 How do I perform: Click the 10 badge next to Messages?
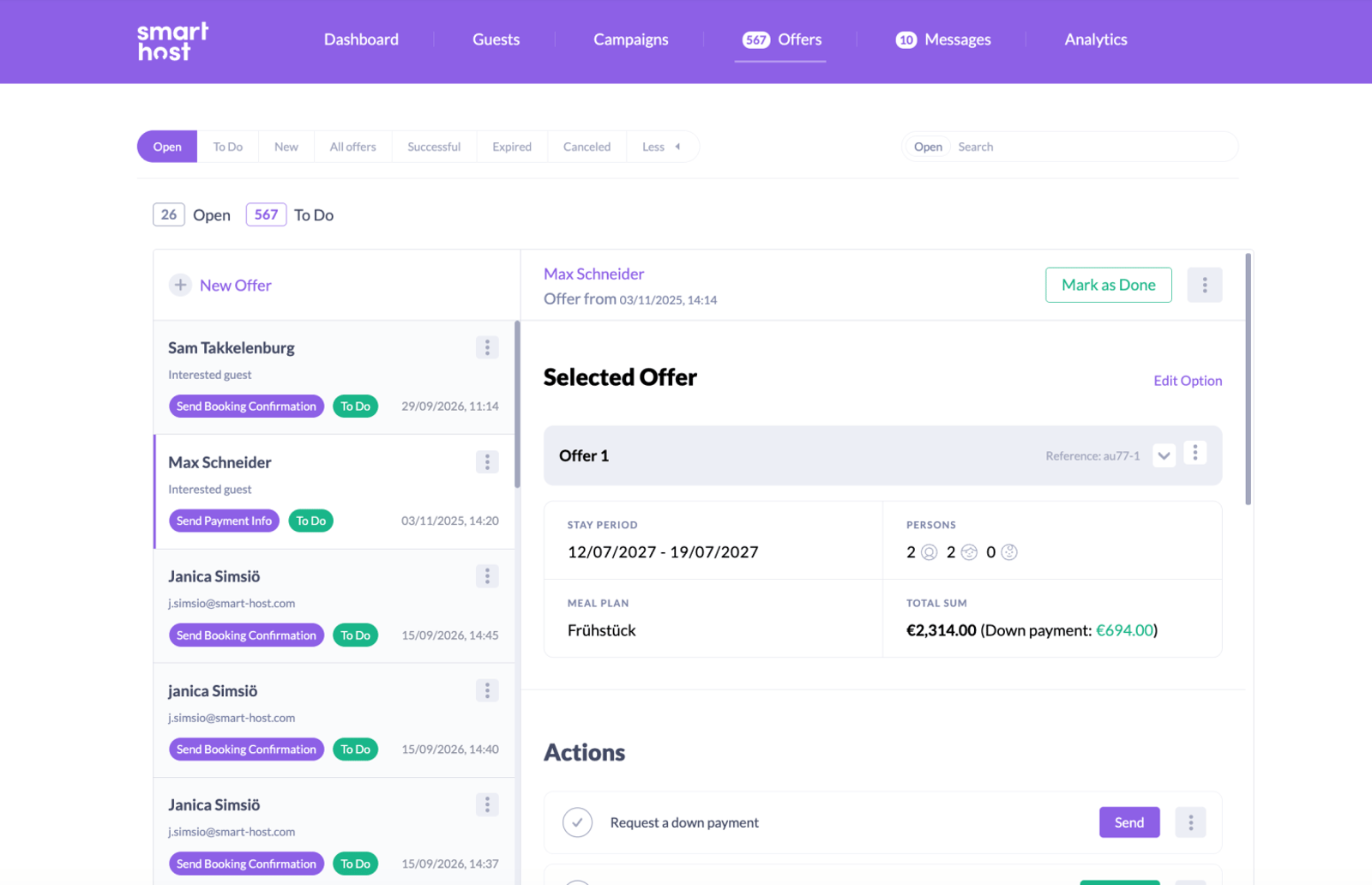coord(906,39)
